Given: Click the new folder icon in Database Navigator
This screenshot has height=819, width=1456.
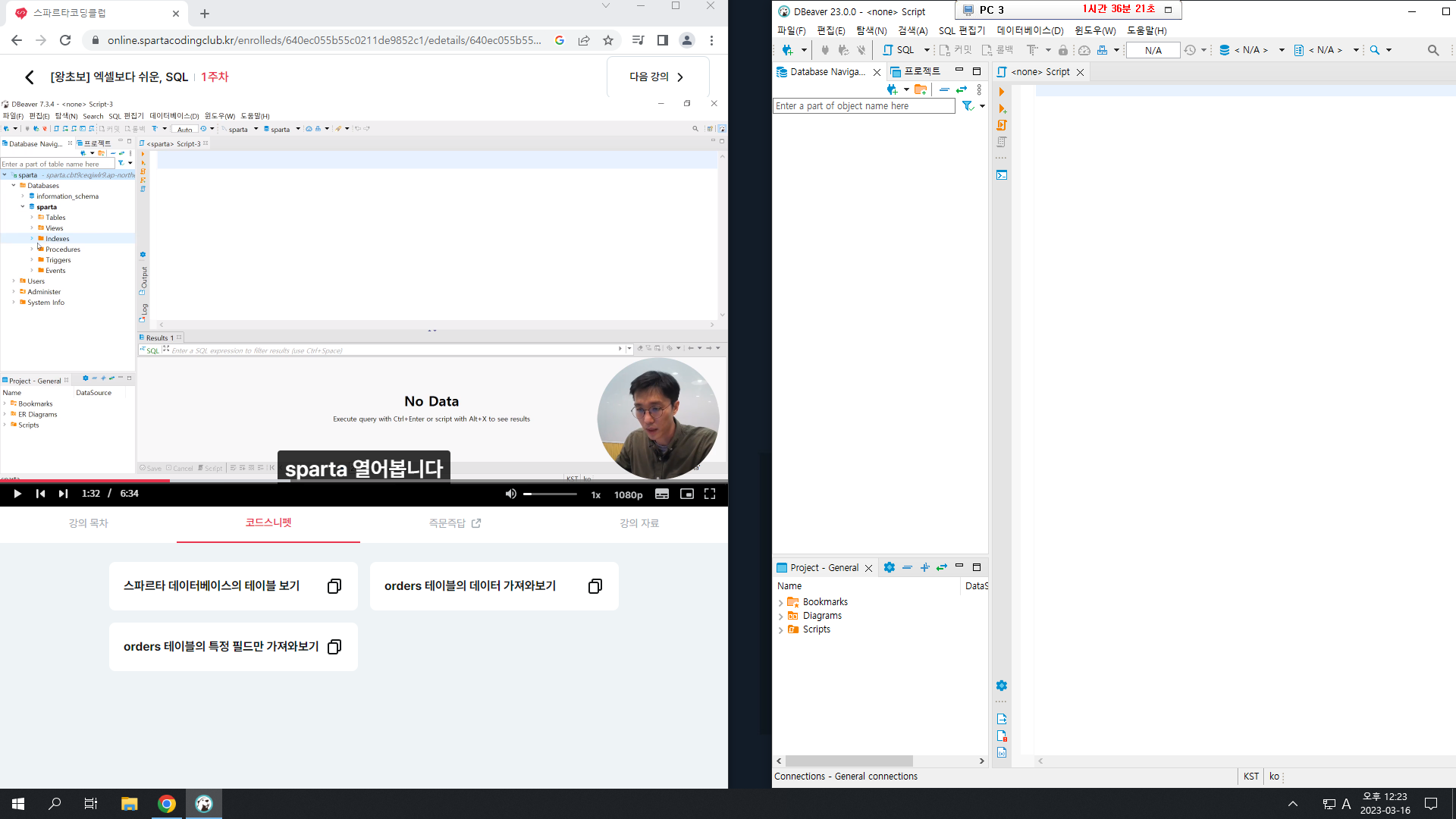Looking at the screenshot, I should tap(921, 89).
